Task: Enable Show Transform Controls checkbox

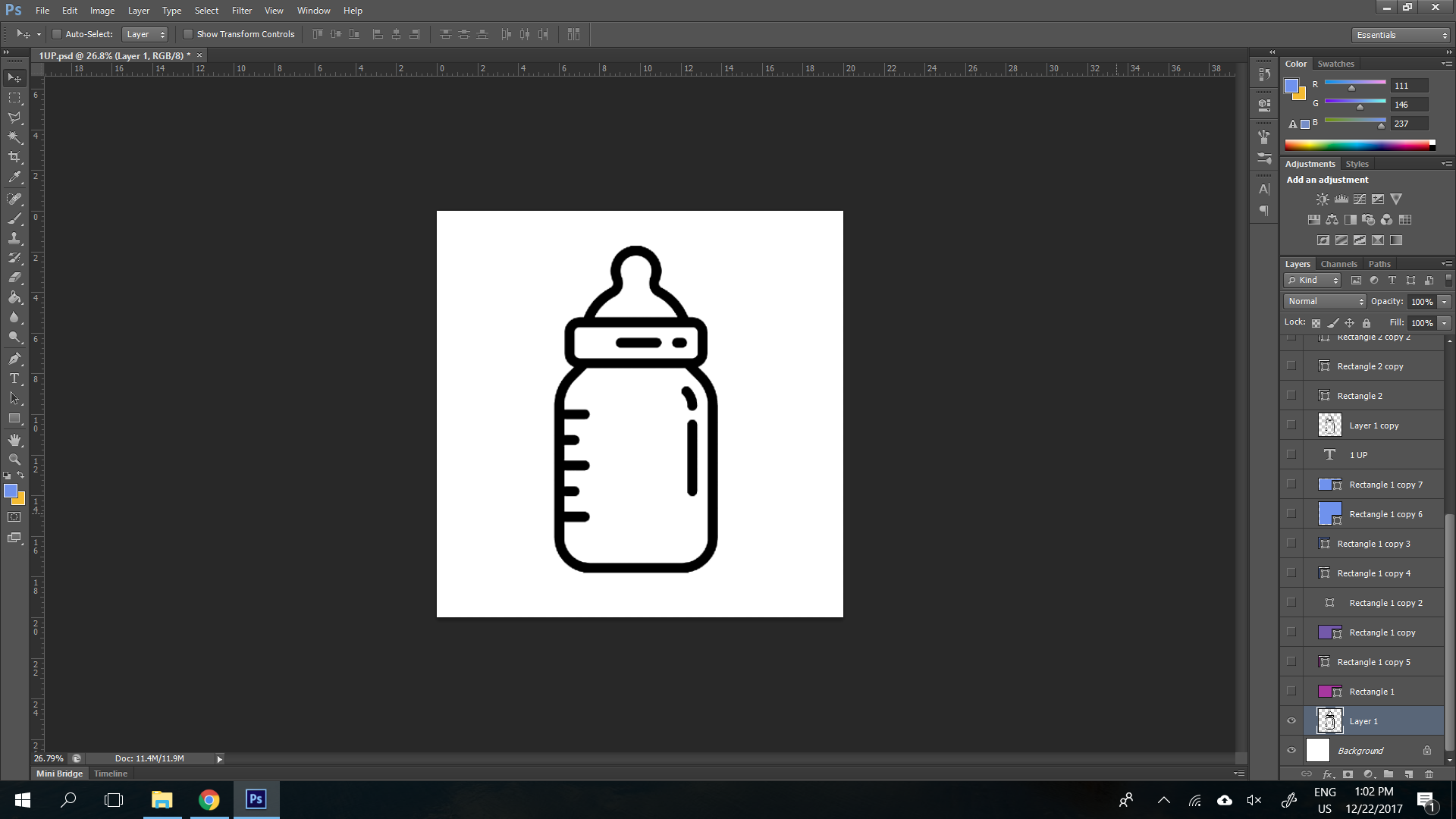Action: (x=188, y=34)
